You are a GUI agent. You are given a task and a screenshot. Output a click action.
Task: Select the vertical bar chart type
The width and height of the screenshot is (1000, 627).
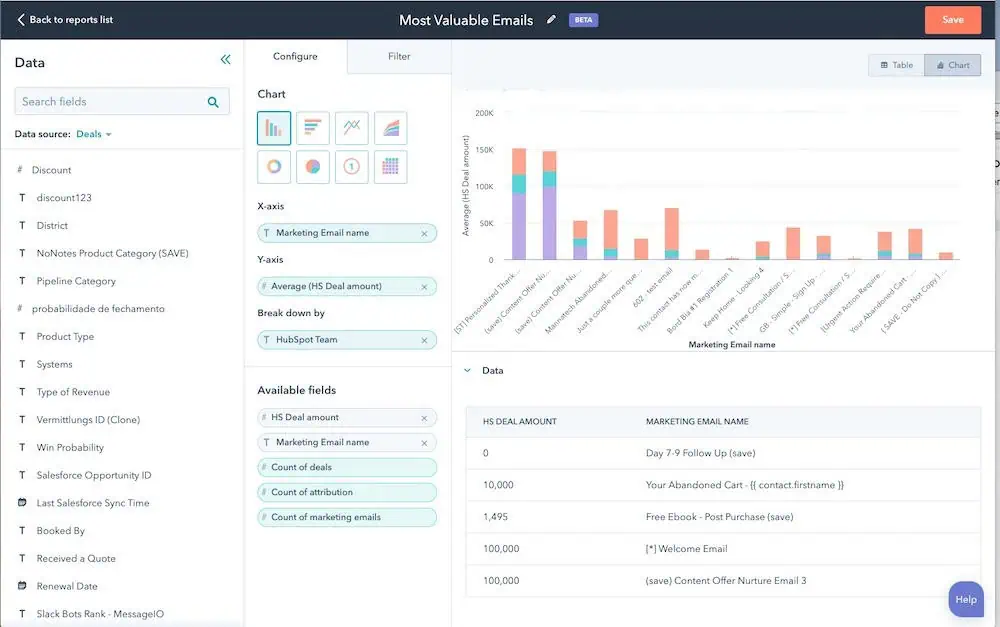tap(274, 128)
